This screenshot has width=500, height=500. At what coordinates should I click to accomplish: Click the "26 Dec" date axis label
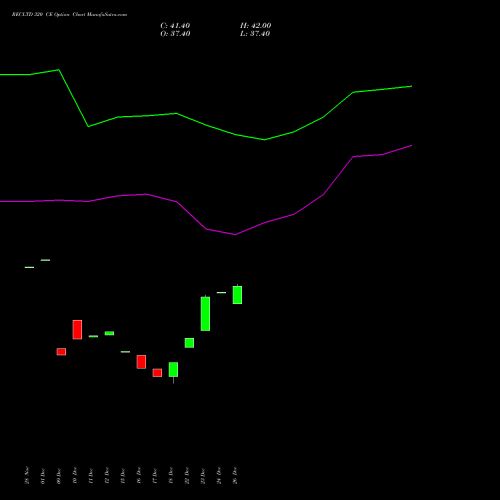pos(235,475)
